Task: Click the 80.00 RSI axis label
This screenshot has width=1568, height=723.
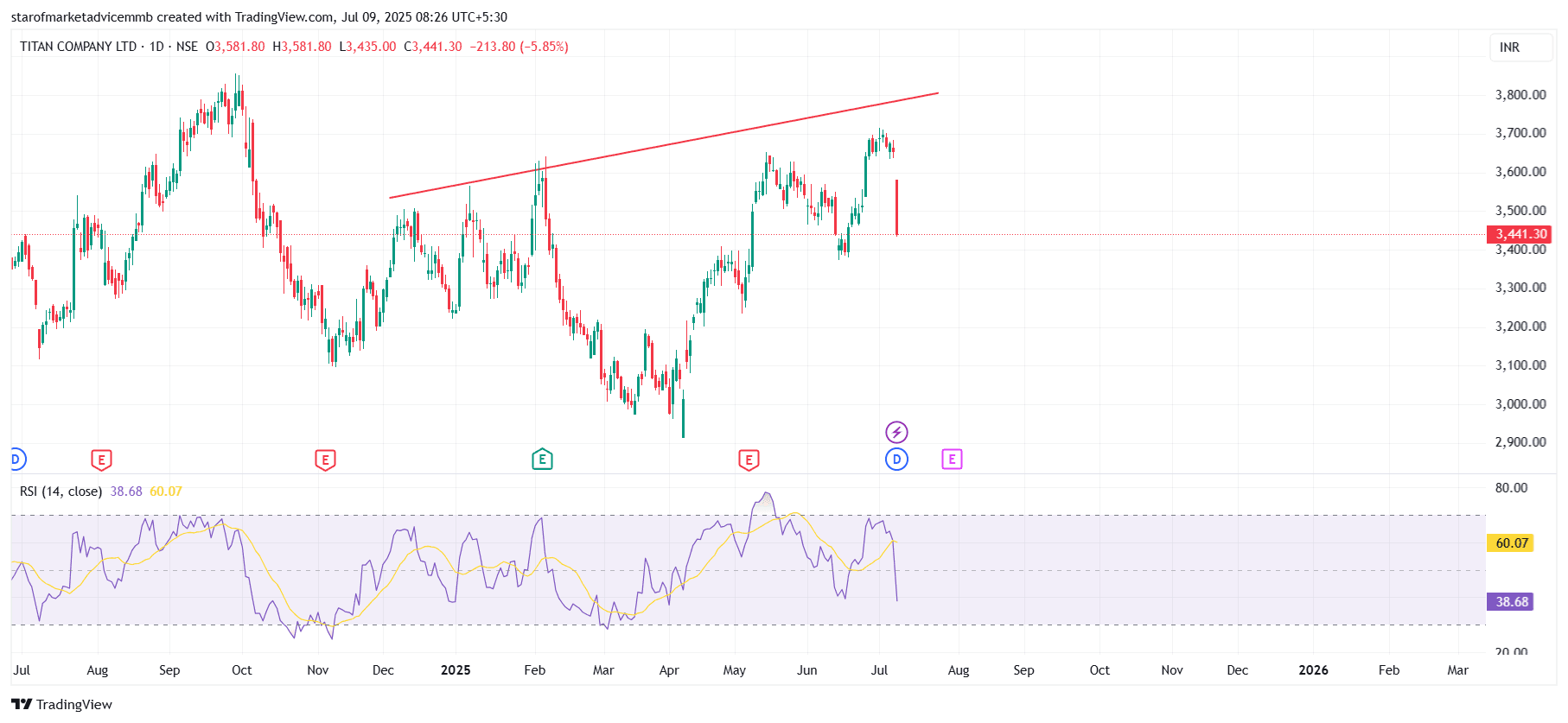Action: 1511,488
